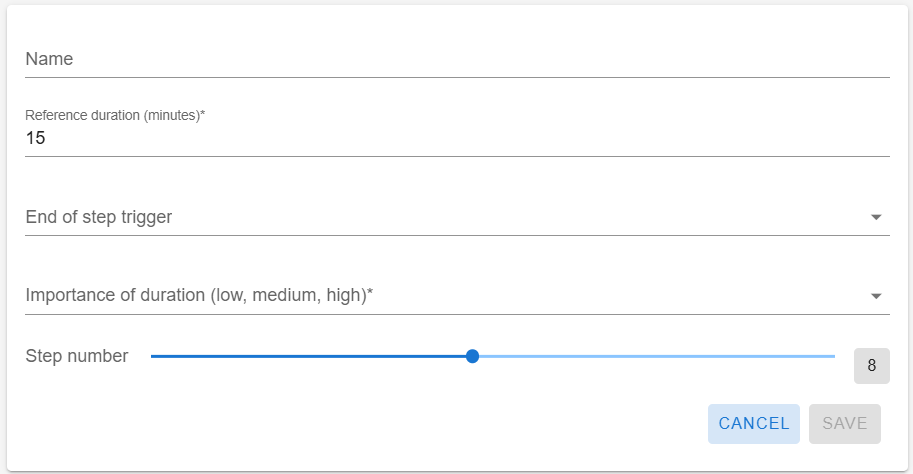The height and width of the screenshot is (474, 913).
Task: Click the value 15 in duration field
Action: 36,138
